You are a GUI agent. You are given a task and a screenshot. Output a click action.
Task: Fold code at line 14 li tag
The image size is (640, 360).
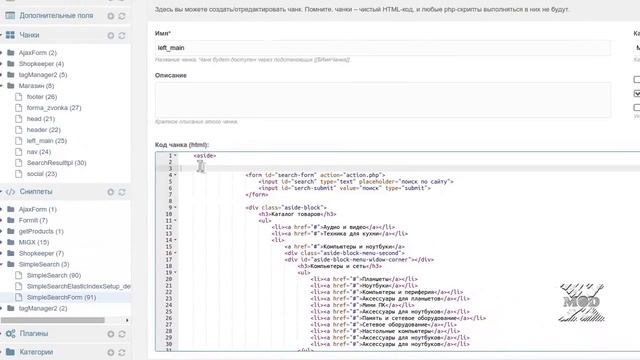tap(176, 240)
